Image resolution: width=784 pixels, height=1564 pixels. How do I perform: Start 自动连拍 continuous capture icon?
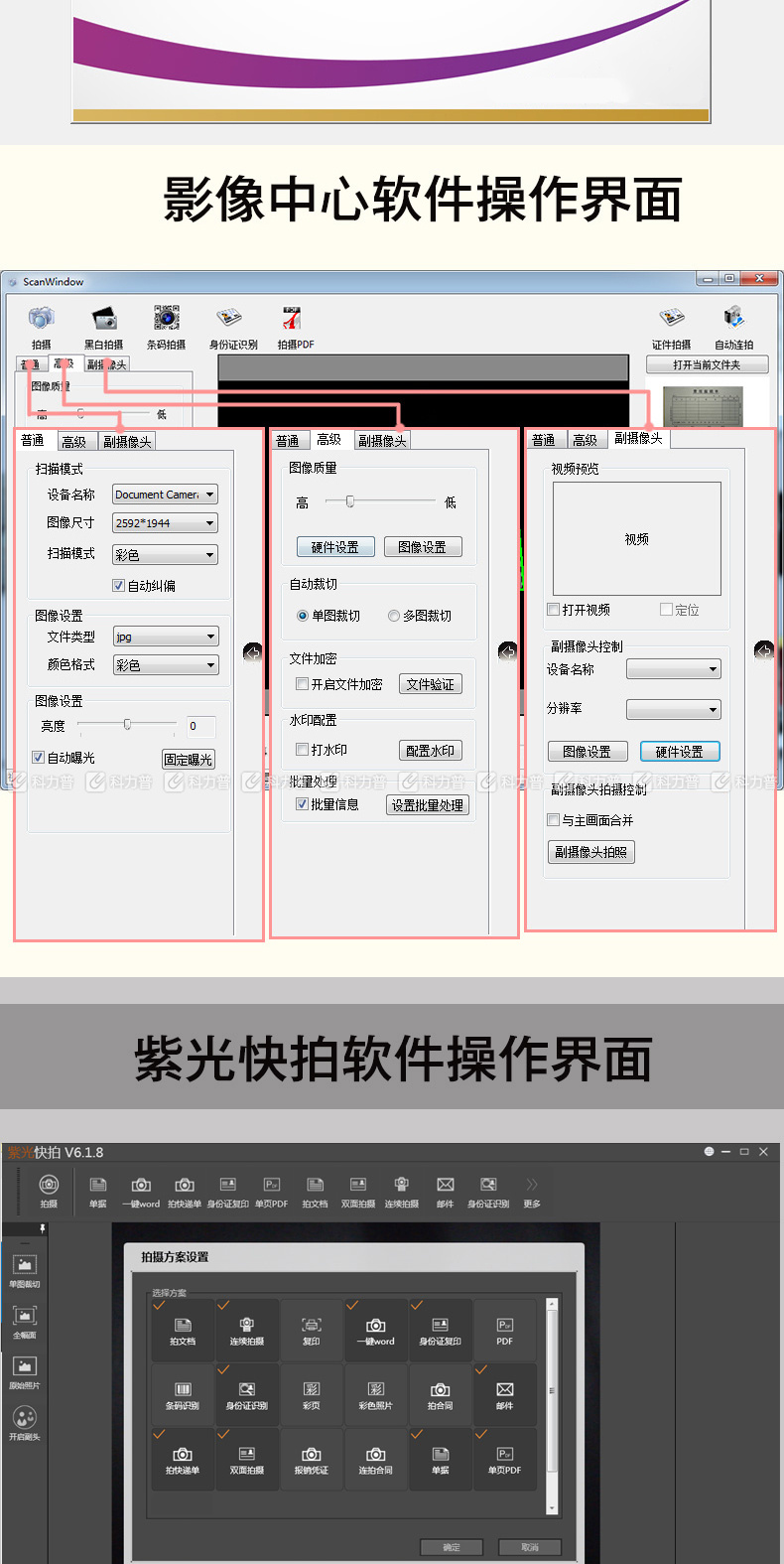pos(733,318)
